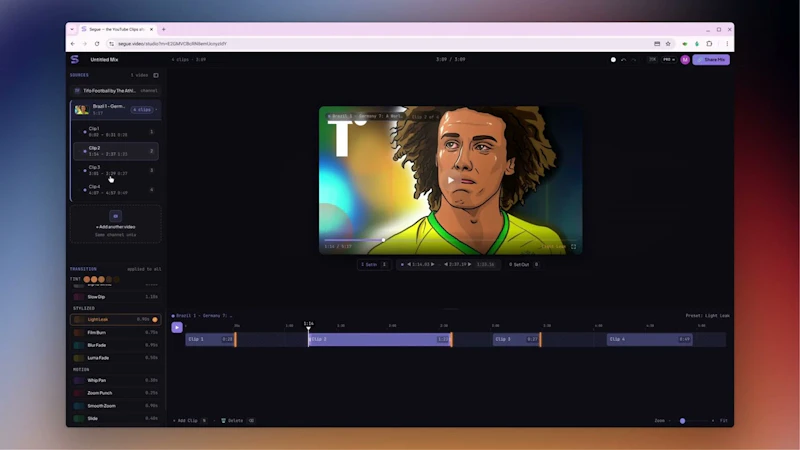Go back in the browser

[x=73, y=44]
